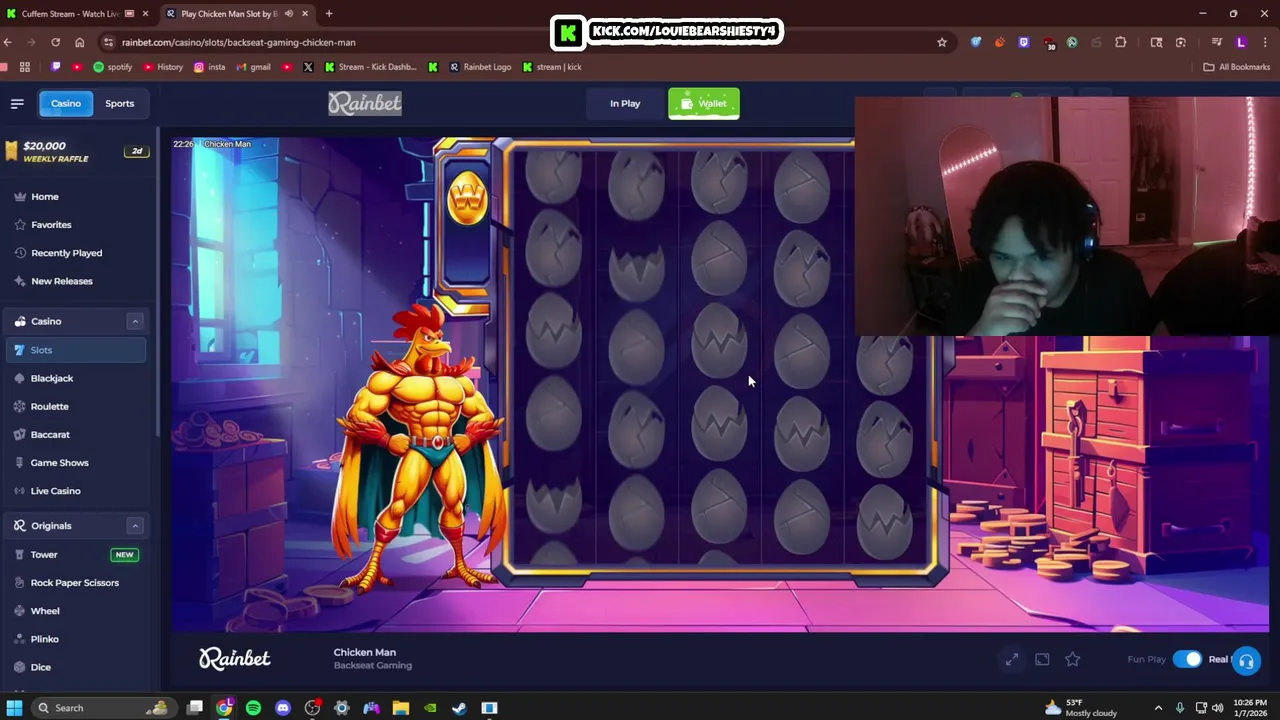Open the $20,000 Weekly Raffle banner
Image resolution: width=1280 pixels, height=720 pixels.
pyautogui.click(x=77, y=151)
